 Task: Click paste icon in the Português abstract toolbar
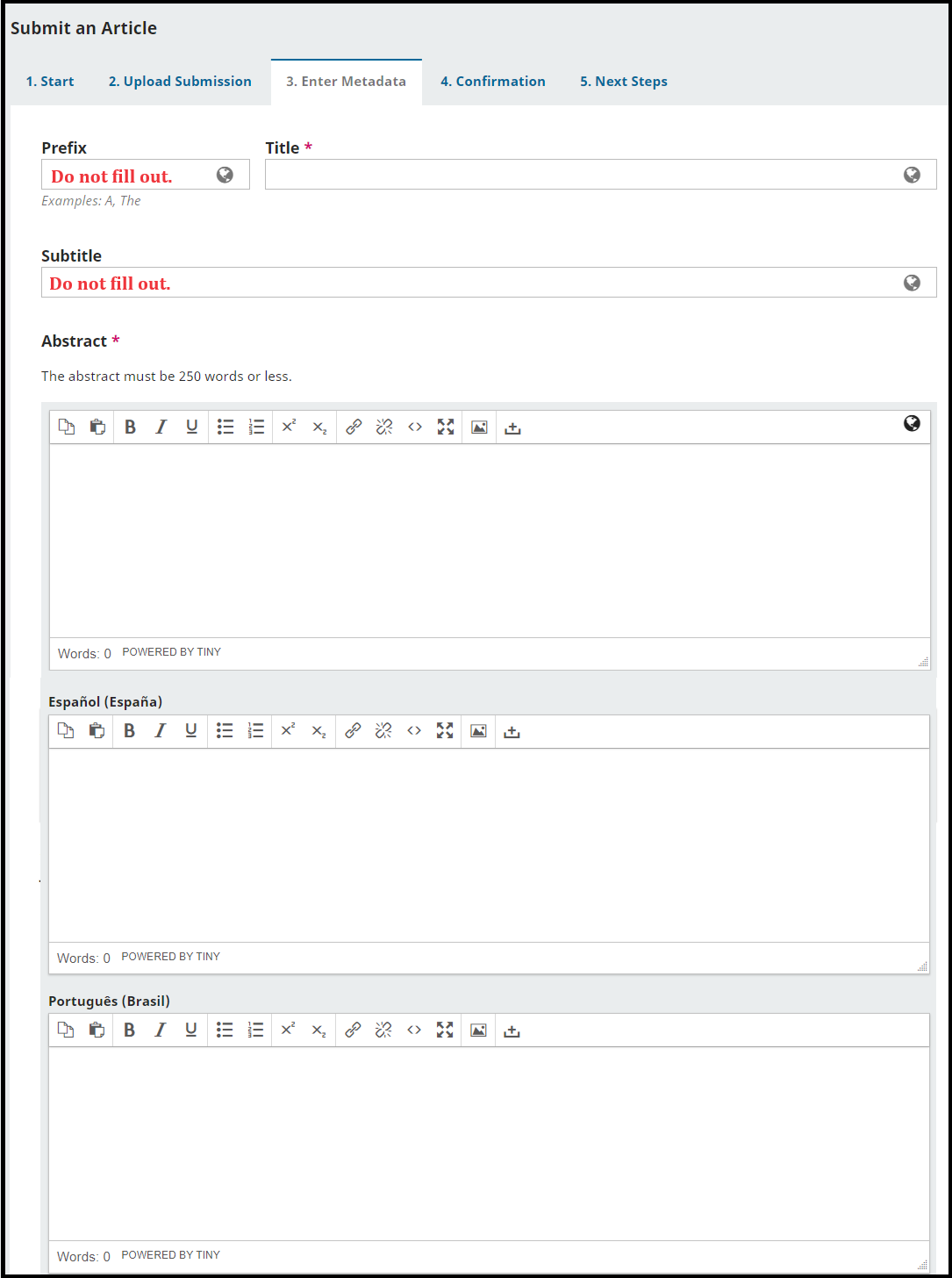click(x=97, y=1030)
